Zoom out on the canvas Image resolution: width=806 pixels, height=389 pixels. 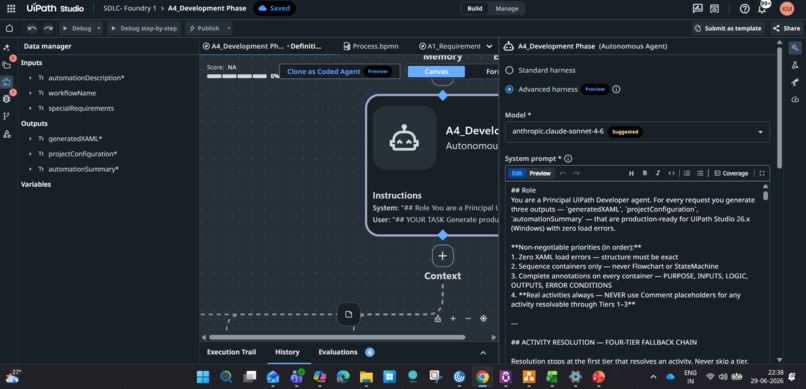(468, 319)
